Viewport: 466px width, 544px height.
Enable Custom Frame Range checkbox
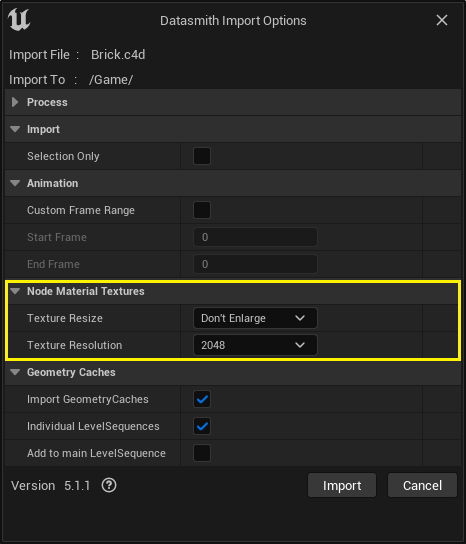tap(202, 210)
